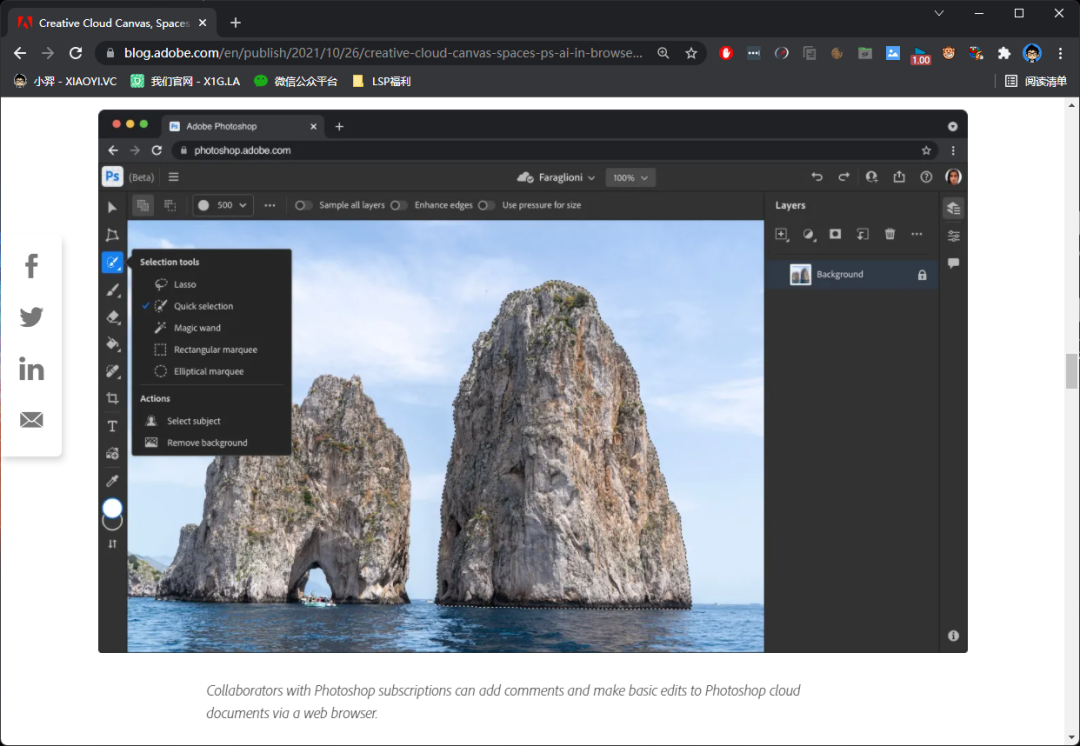Enable the Enhance edges toggle
This screenshot has width=1080, height=746.
pyautogui.click(x=398, y=205)
